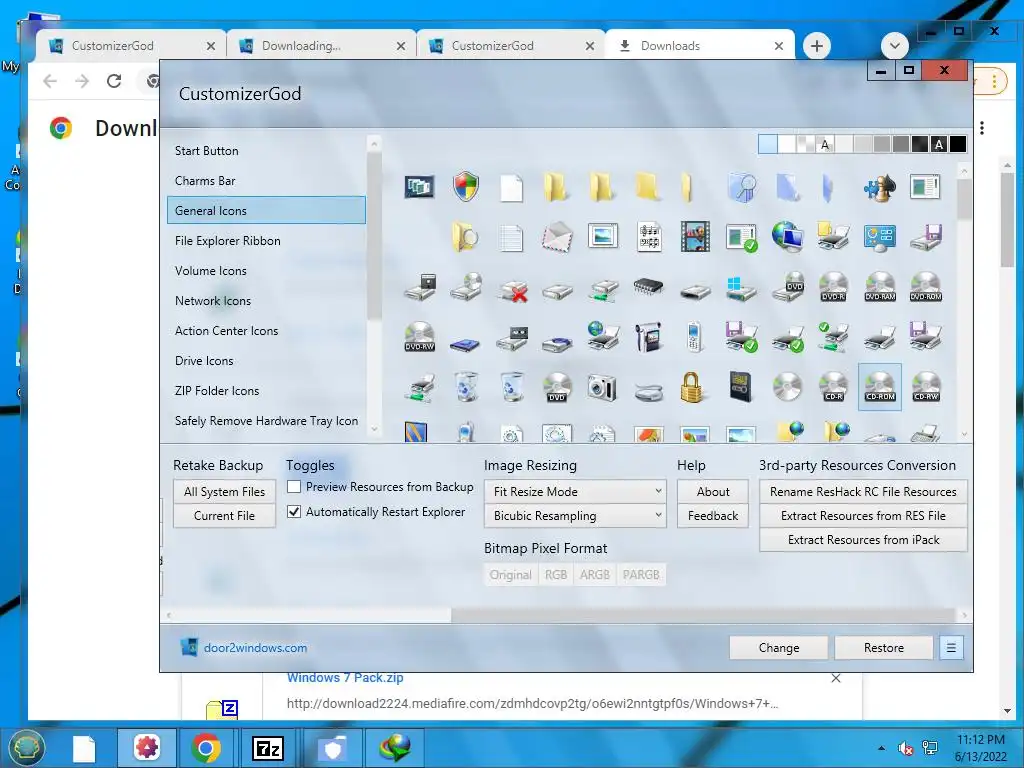The image size is (1024, 768).
Task: Choose the DVD-R disc icon
Action: (x=833, y=287)
